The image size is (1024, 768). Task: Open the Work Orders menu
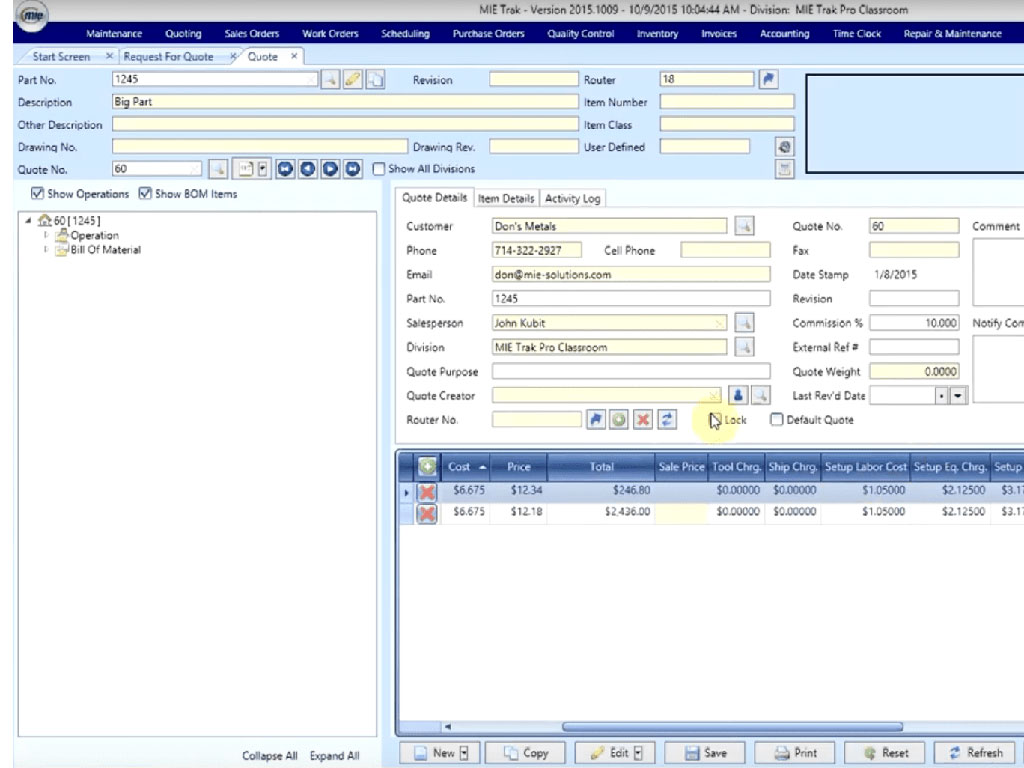coord(330,34)
